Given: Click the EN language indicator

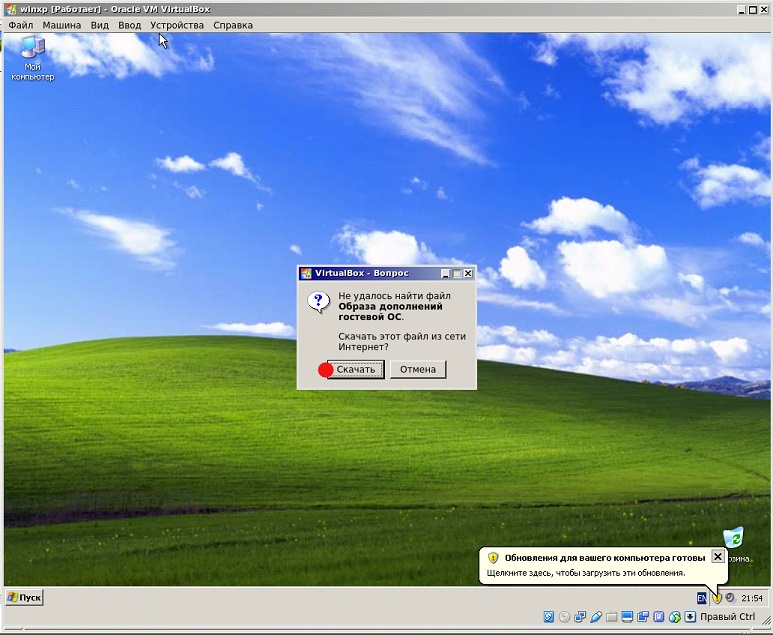Looking at the screenshot, I should [x=702, y=598].
